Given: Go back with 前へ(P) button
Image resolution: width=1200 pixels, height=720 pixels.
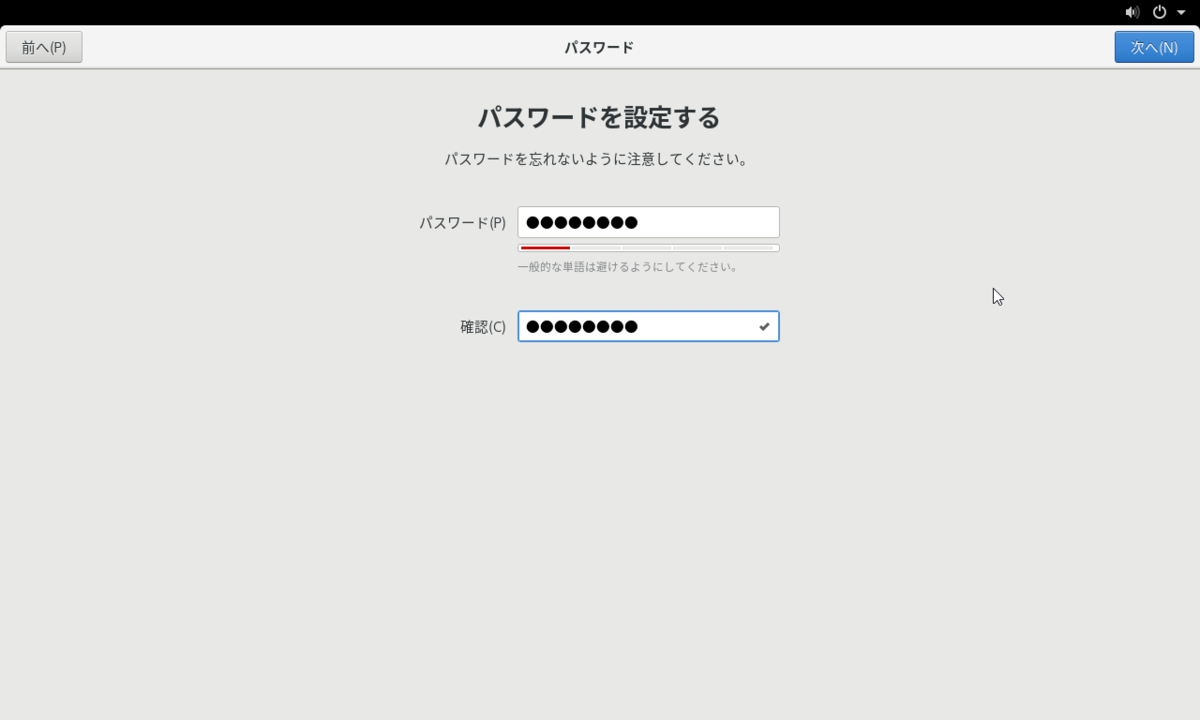Looking at the screenshot, I should click(44, 47).
